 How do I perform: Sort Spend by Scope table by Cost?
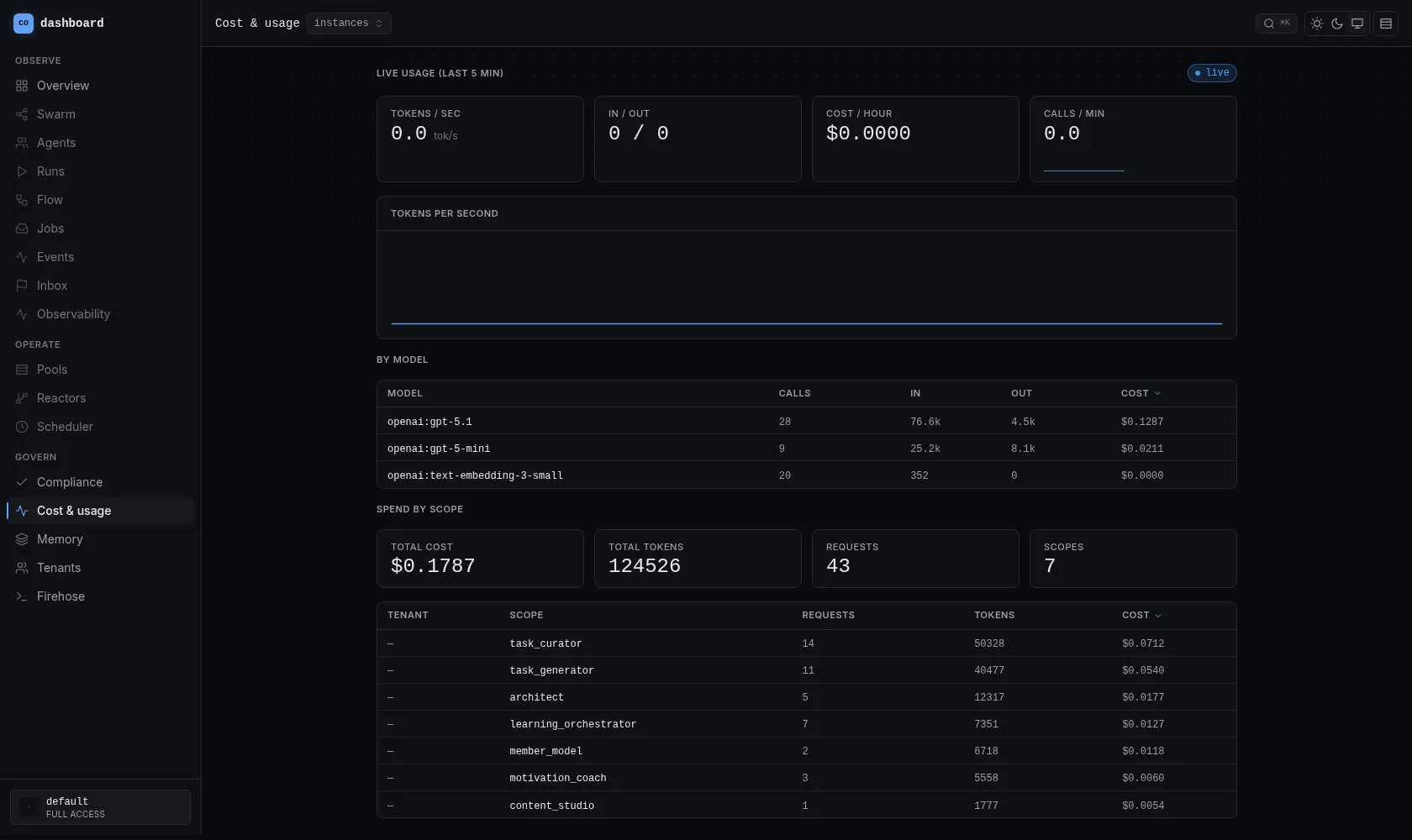[x=1141, y=615]
